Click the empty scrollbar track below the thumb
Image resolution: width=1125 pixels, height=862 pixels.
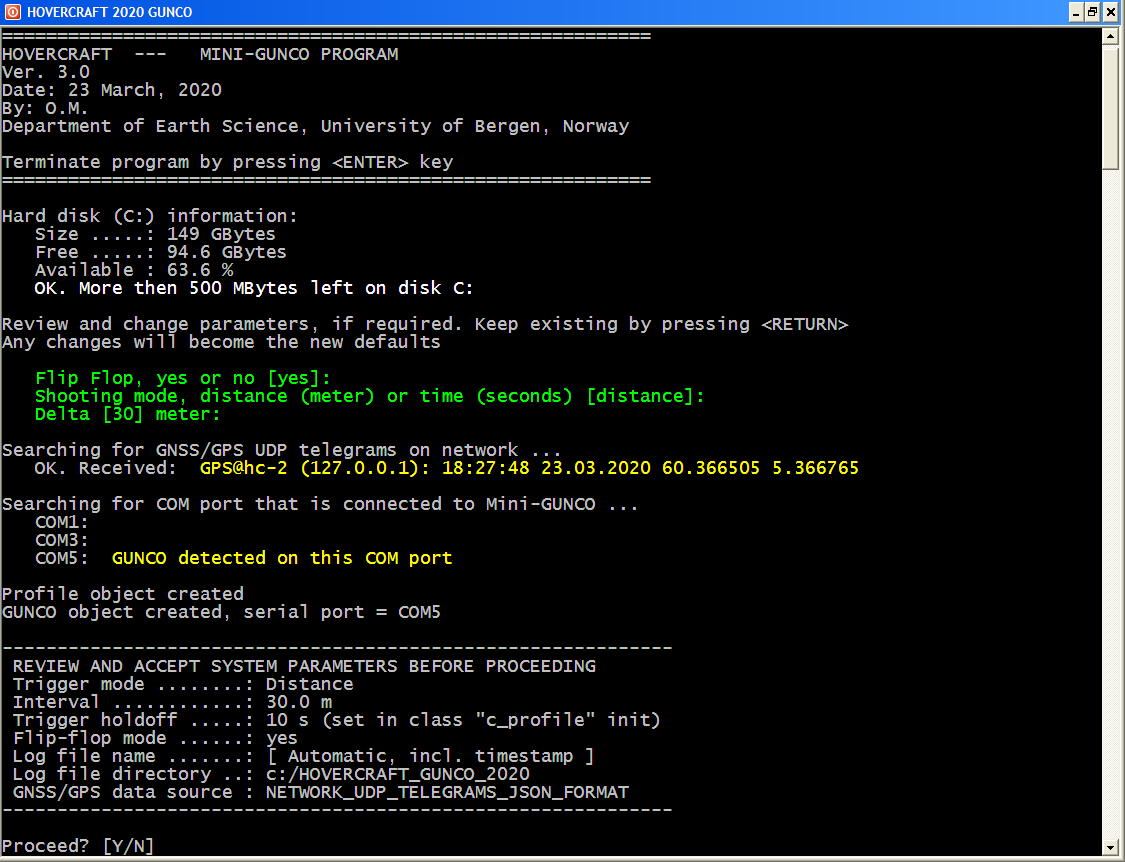(x=1109, y=500)
